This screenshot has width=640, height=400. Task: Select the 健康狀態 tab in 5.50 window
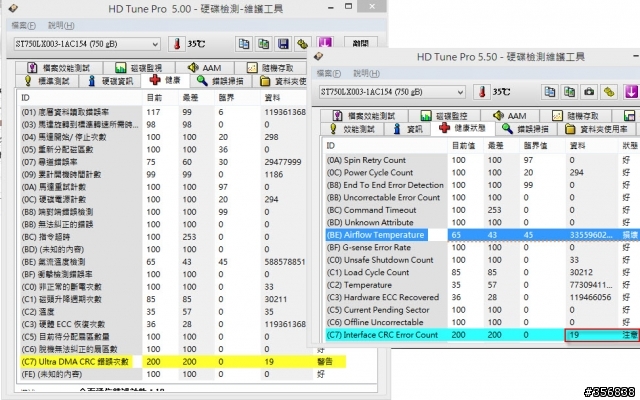point(463,128)
